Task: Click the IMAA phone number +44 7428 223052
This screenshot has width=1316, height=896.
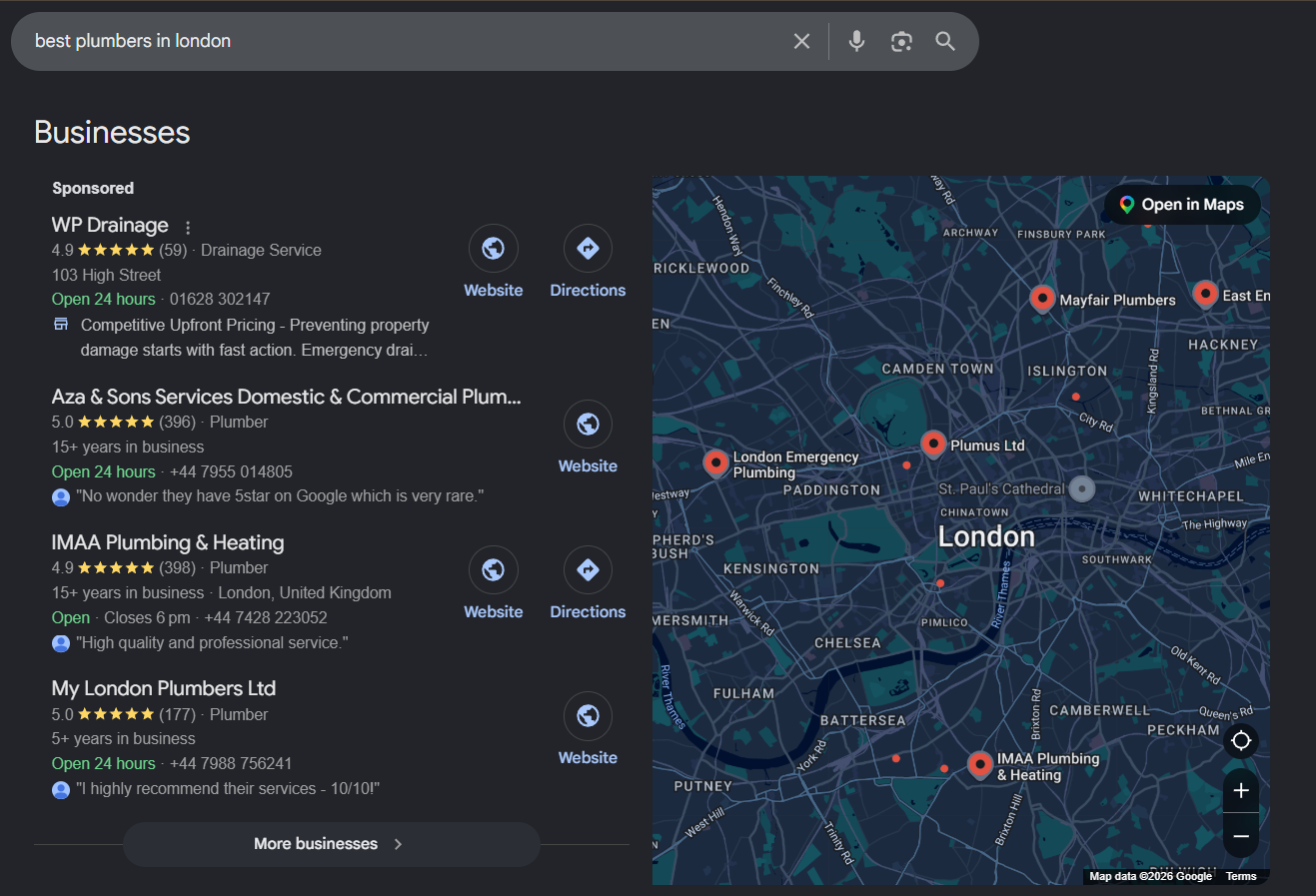Action: tap(266, 618)
